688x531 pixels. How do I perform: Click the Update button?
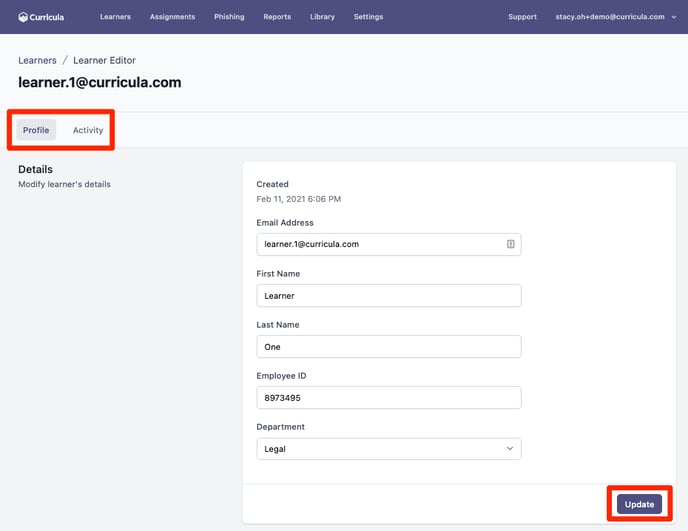pos(639,504)
